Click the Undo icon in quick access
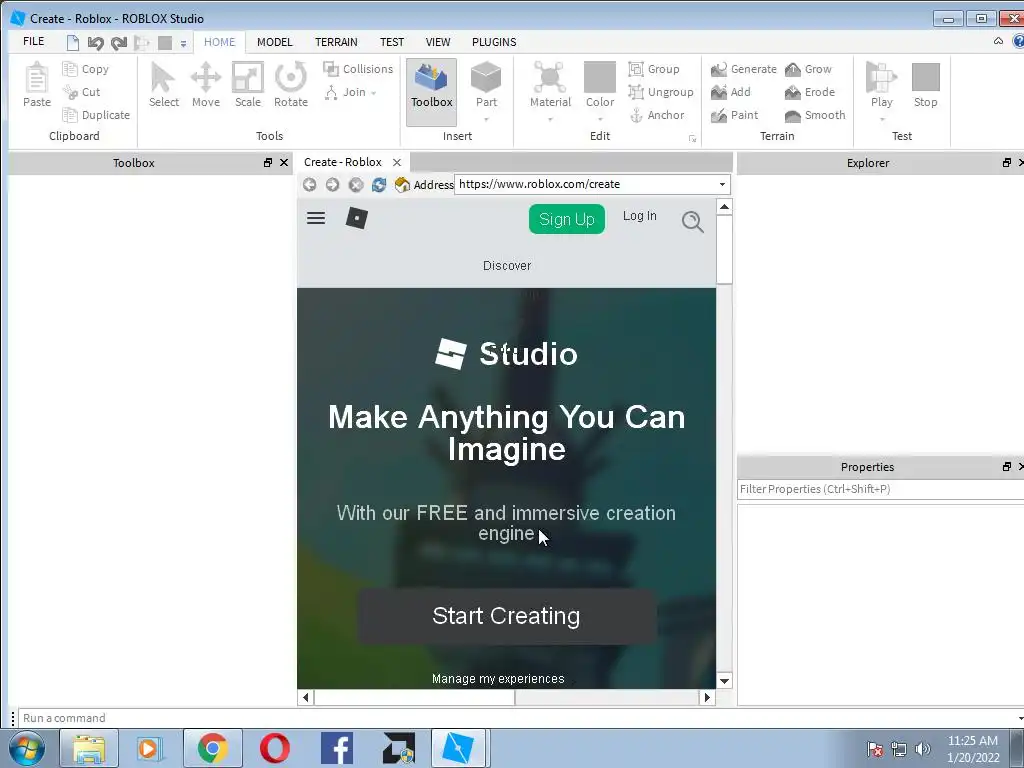 pos(95,43)
